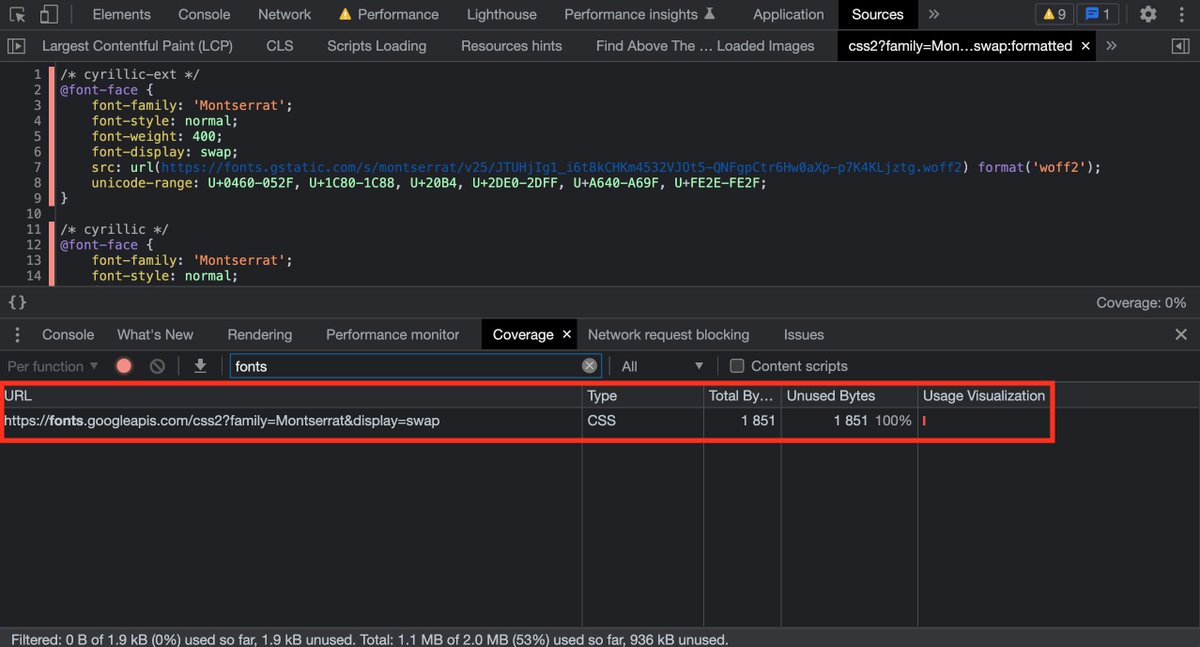
Task: Open the Performance tab
Action: click(x=388, y=14)
